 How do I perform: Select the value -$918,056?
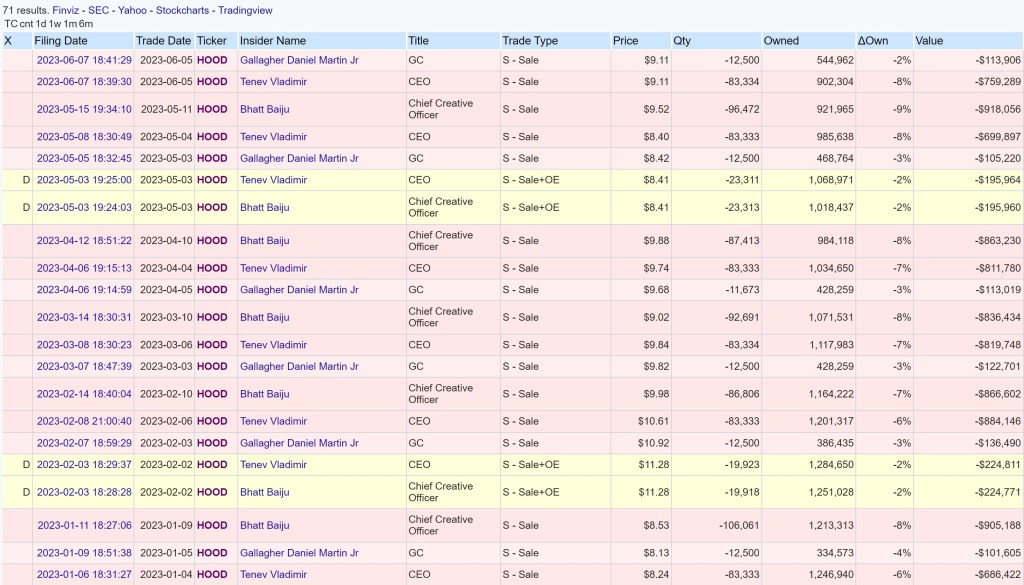[997, 109]
